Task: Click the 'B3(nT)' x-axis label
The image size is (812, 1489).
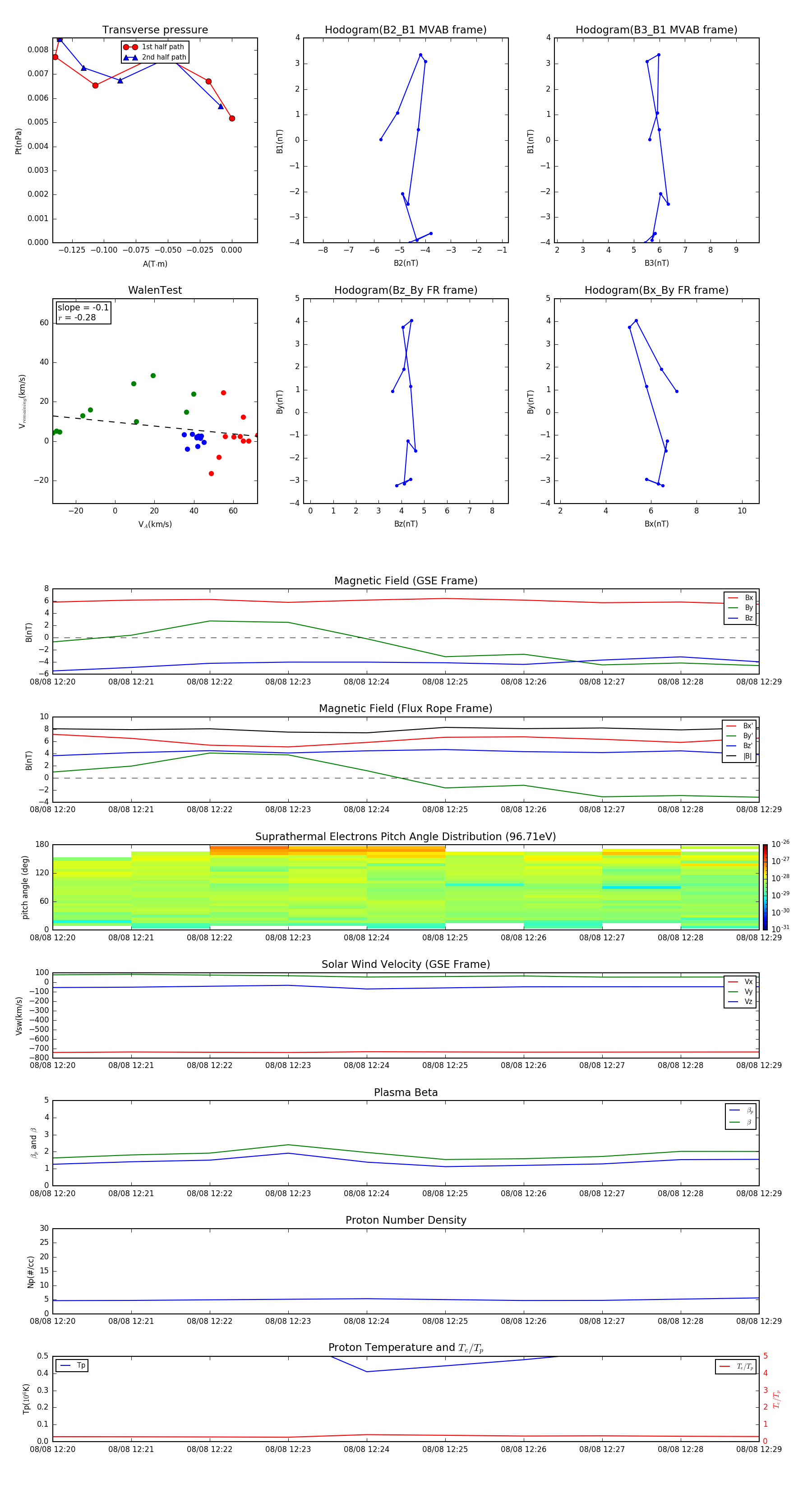Action: pos(656,263)
